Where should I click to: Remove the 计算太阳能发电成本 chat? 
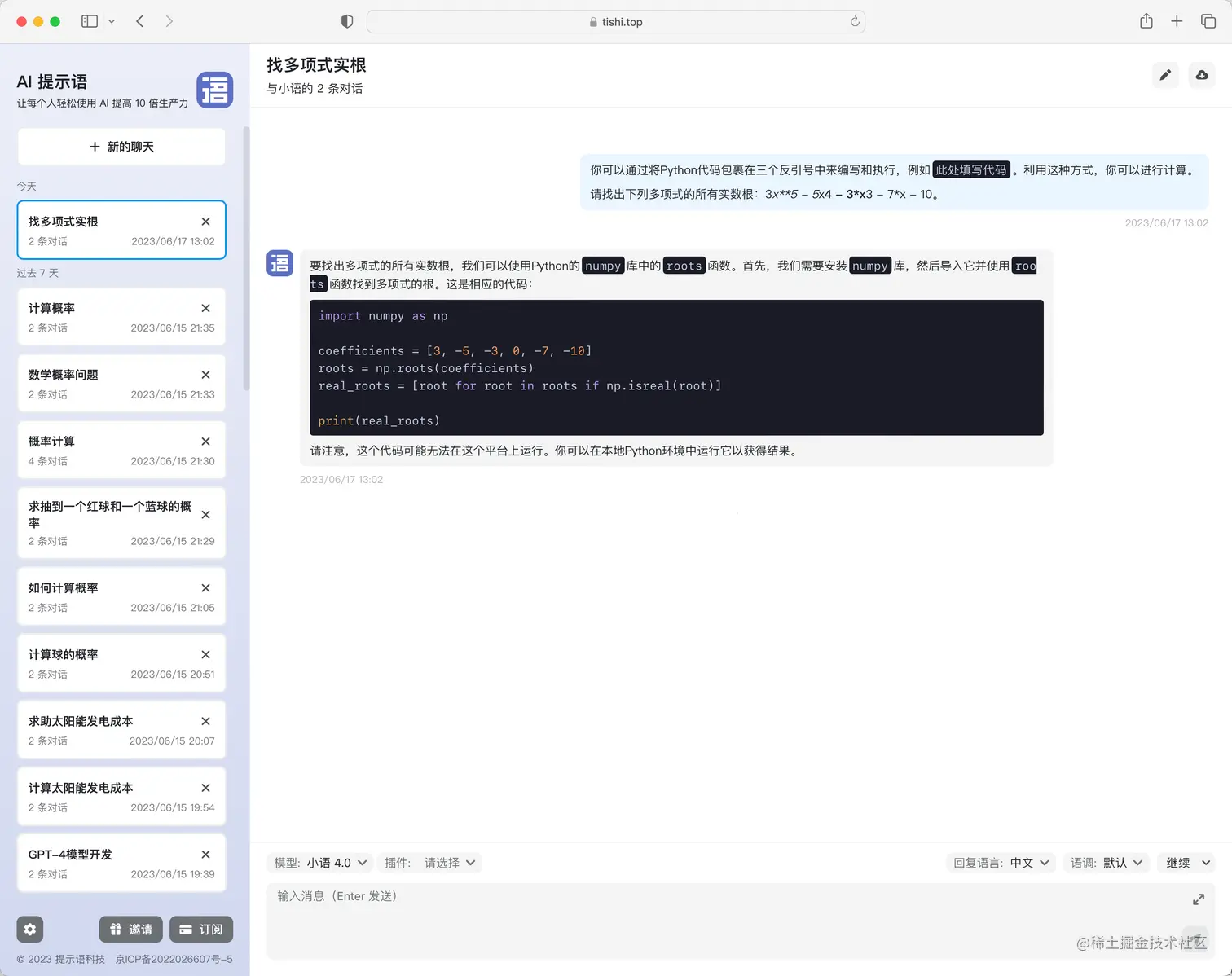205,788
